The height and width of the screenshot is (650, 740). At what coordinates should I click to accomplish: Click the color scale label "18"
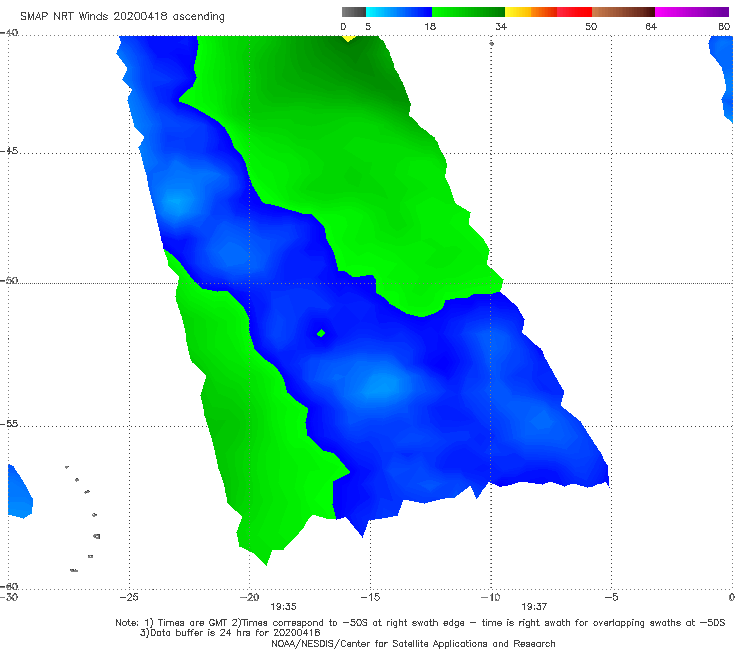click(430, 26)
